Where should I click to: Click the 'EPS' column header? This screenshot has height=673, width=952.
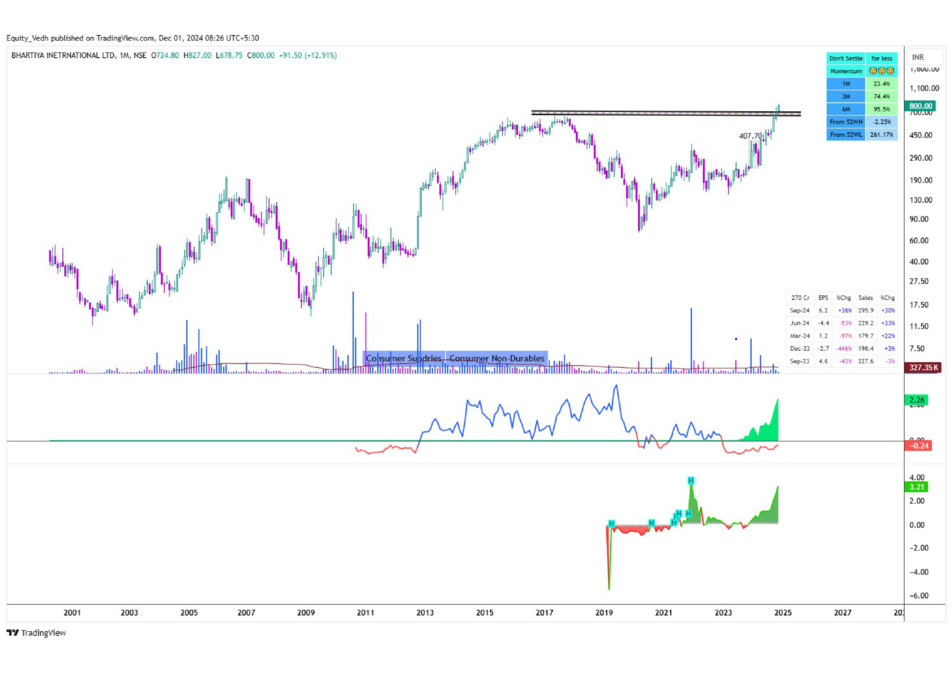[823, 298]
